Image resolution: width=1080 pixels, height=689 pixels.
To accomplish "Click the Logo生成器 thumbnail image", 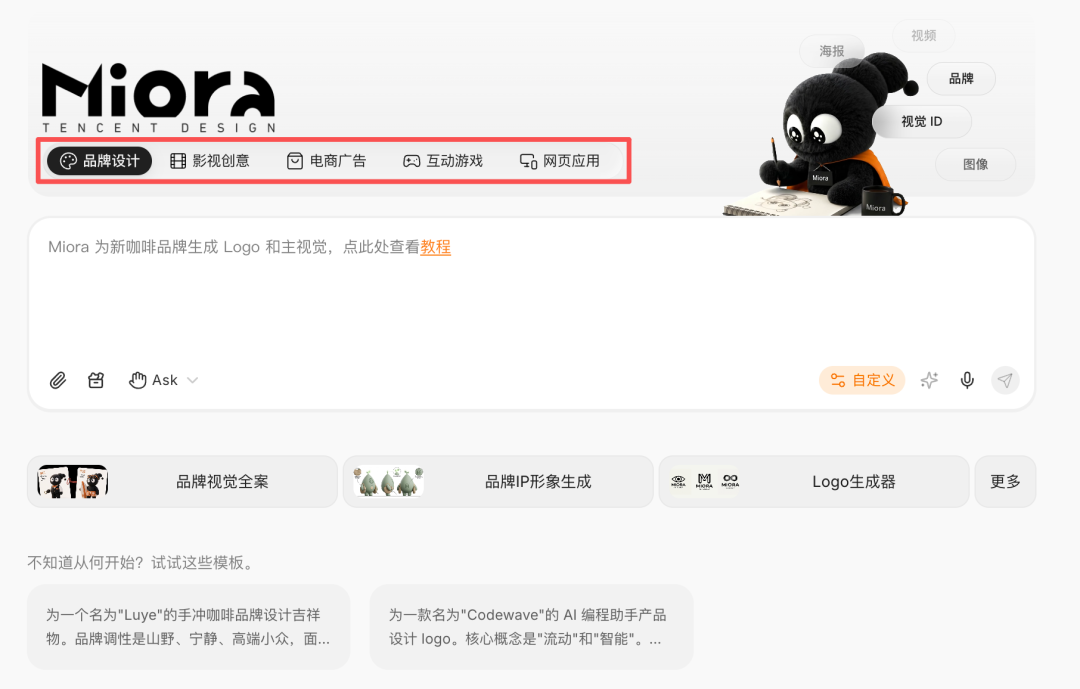I will [x=704, y=482].
